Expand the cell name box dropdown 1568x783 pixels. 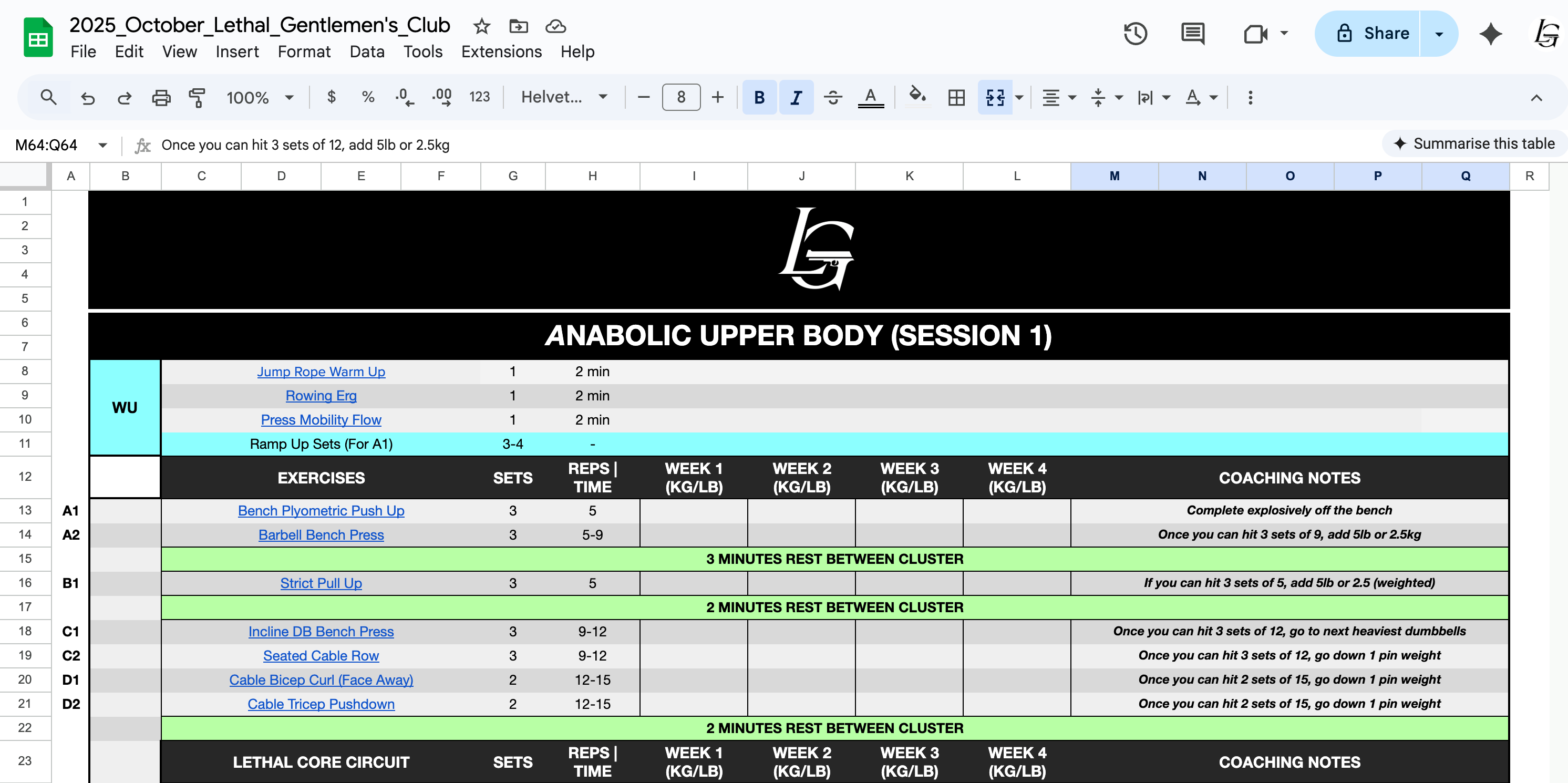tap(103, 145)
